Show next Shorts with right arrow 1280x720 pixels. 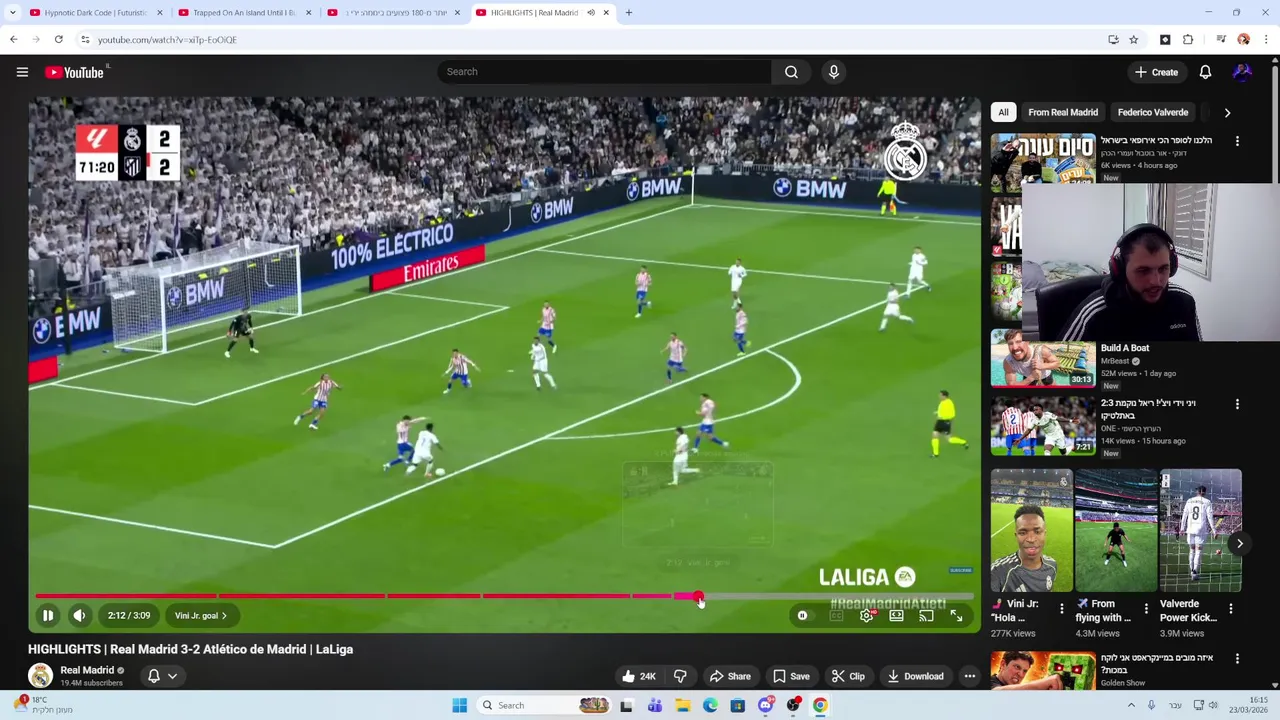click(1239, 544)
